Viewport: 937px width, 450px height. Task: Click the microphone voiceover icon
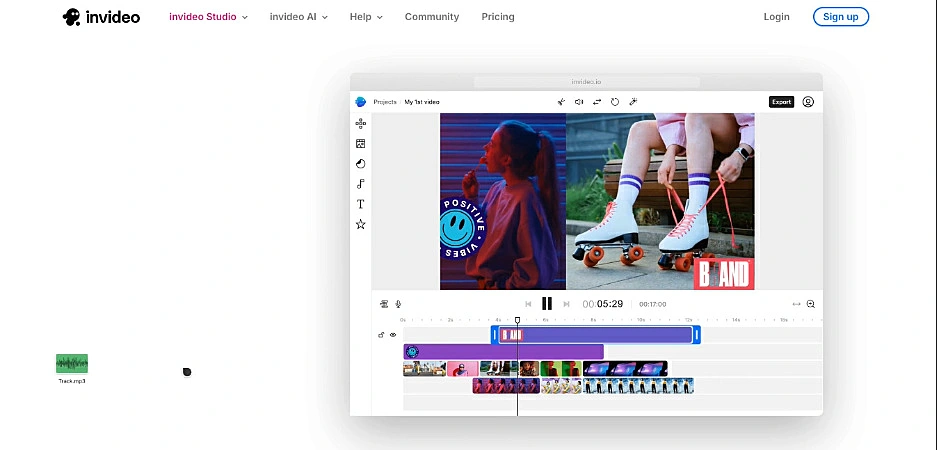point(398,304)
